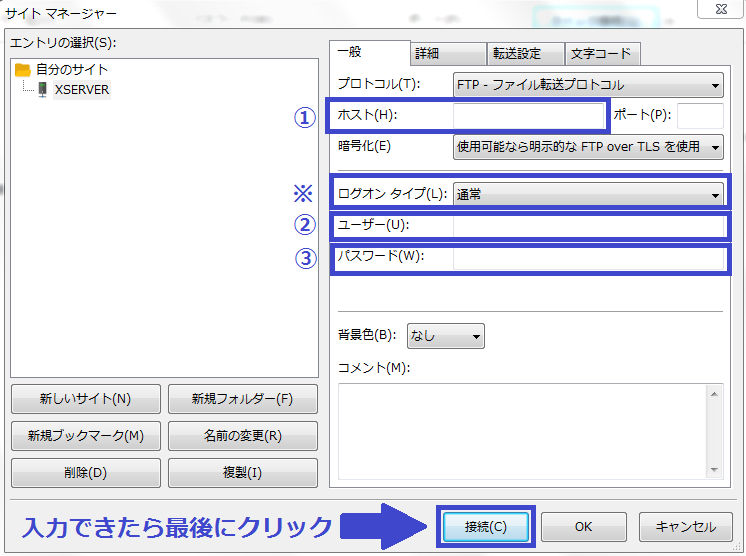746x556 pixels.
Task: Click into the パスワード(W) field
Action: 588,258
